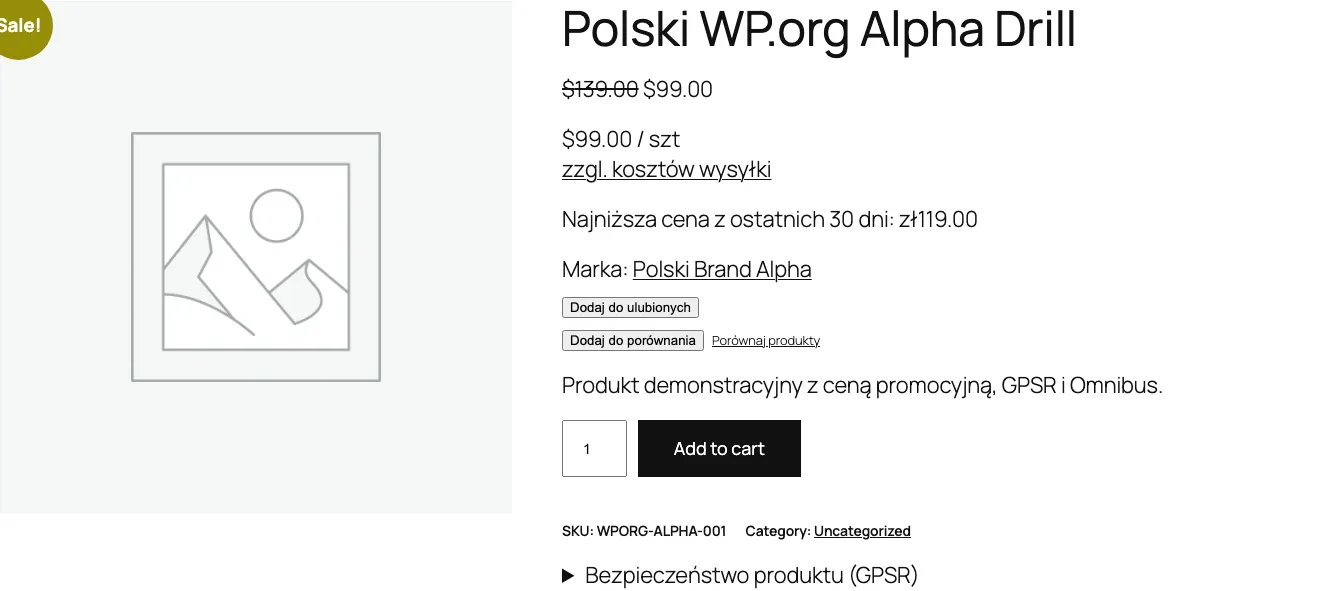This screenshot has height=591, width=1340.
Task: Open the Porównaj produkty comparison page
Action: pos(766,340)
